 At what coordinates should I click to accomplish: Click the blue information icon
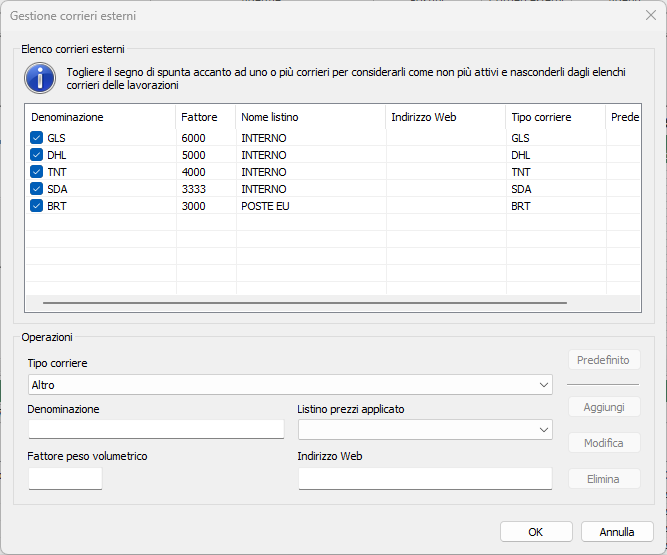[x=40, y=77]
